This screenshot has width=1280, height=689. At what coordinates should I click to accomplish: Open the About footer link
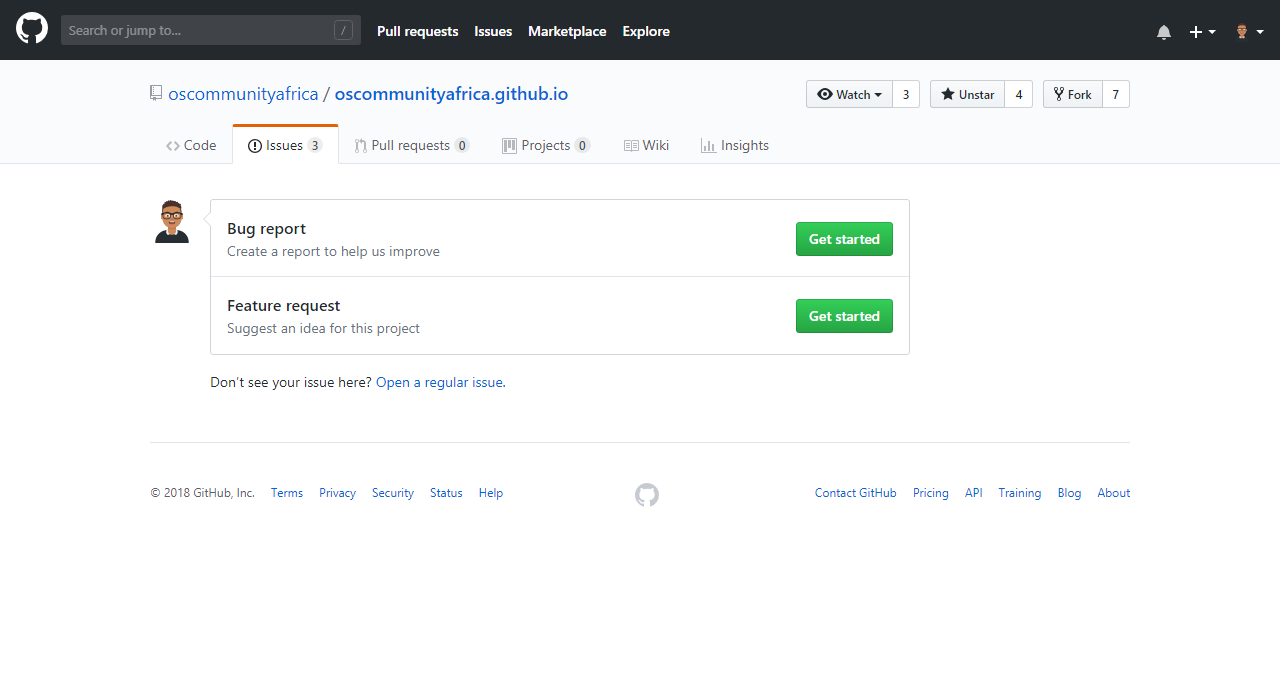(1114, 493)
